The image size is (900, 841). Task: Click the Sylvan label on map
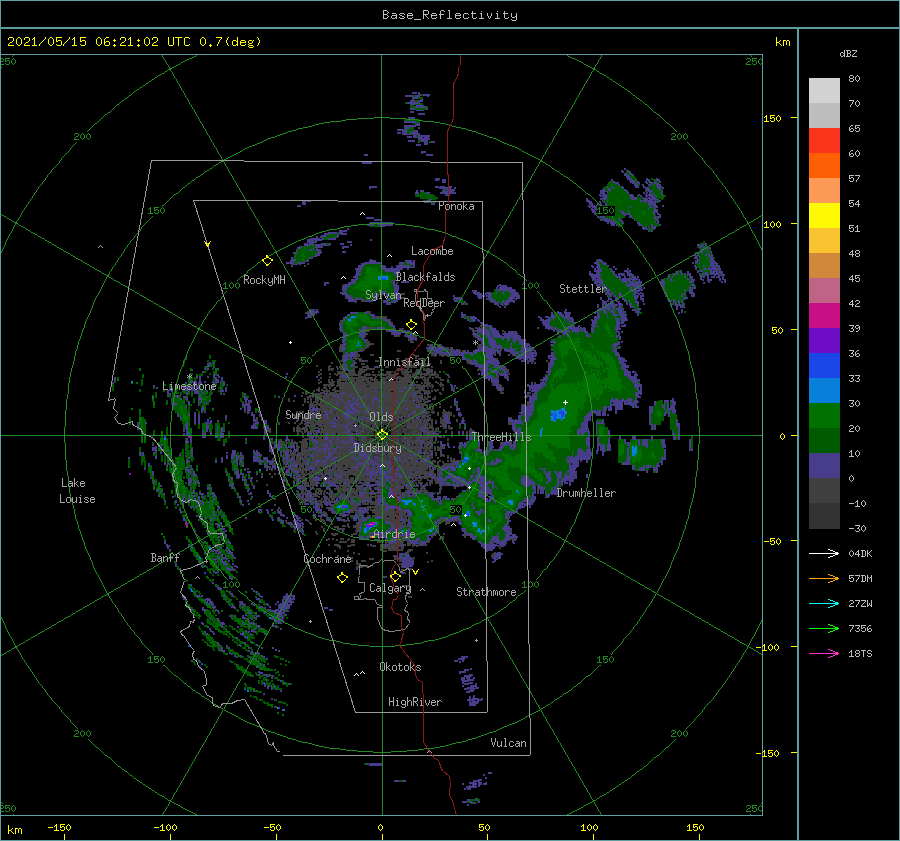coord(383,296)
